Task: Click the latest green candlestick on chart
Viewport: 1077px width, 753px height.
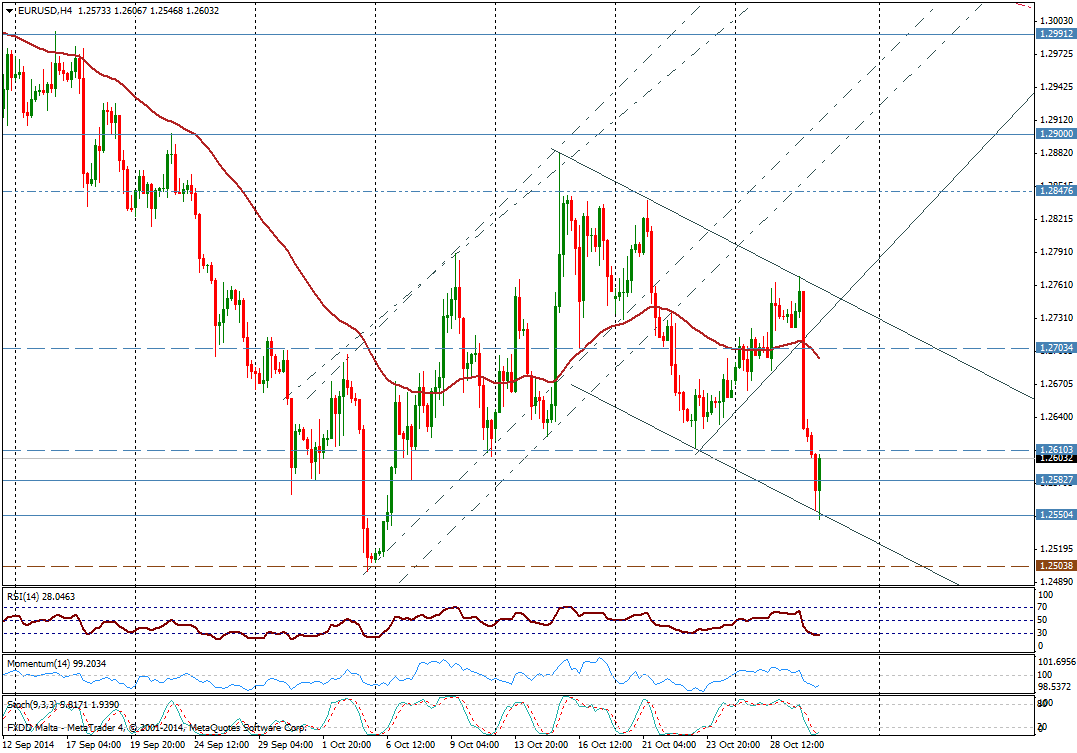Action: click(x=819, y=472)
